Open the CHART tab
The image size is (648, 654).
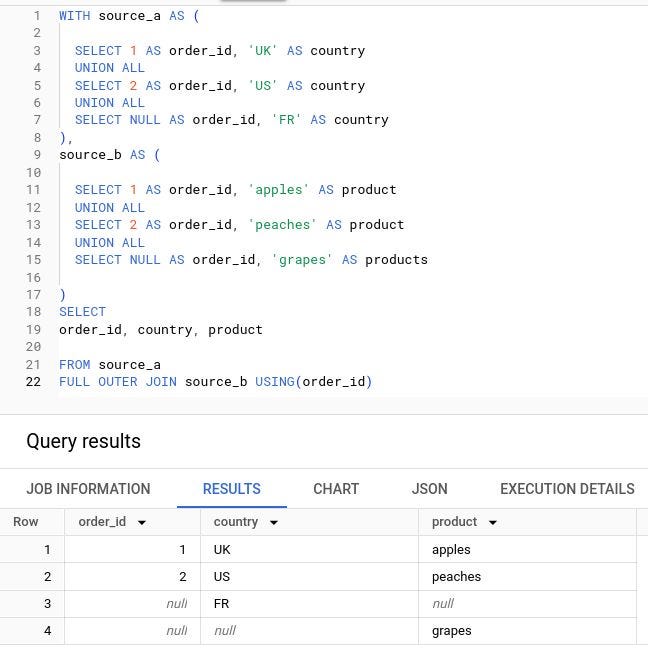tap(336, 488)
